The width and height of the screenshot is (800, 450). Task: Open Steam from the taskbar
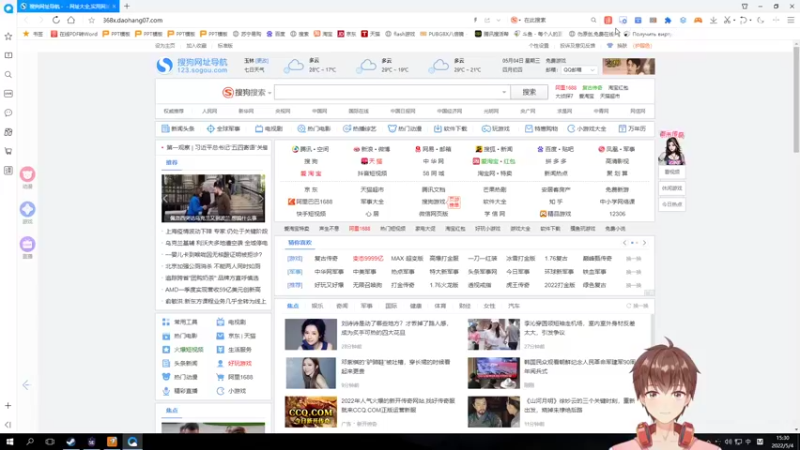[x=70, y=442]
